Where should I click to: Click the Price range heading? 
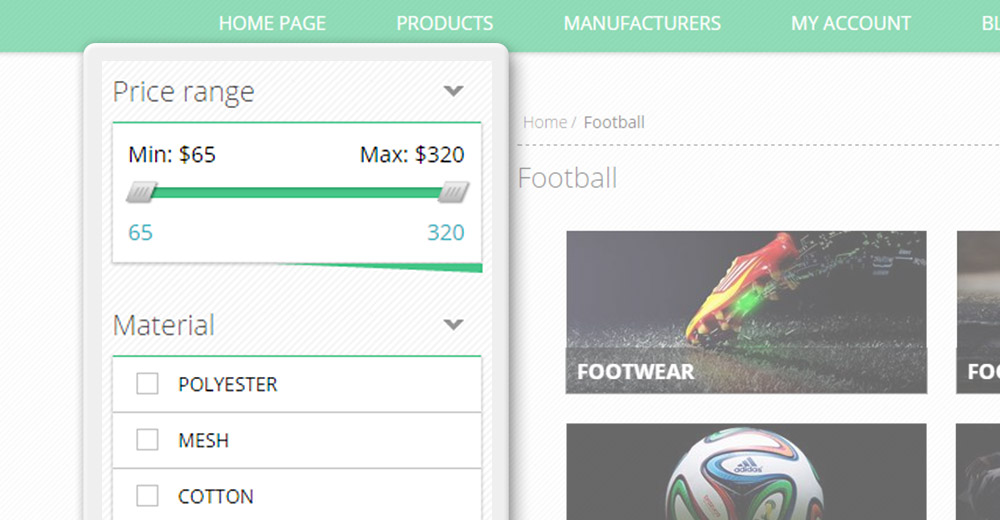[x=183, y=92]
